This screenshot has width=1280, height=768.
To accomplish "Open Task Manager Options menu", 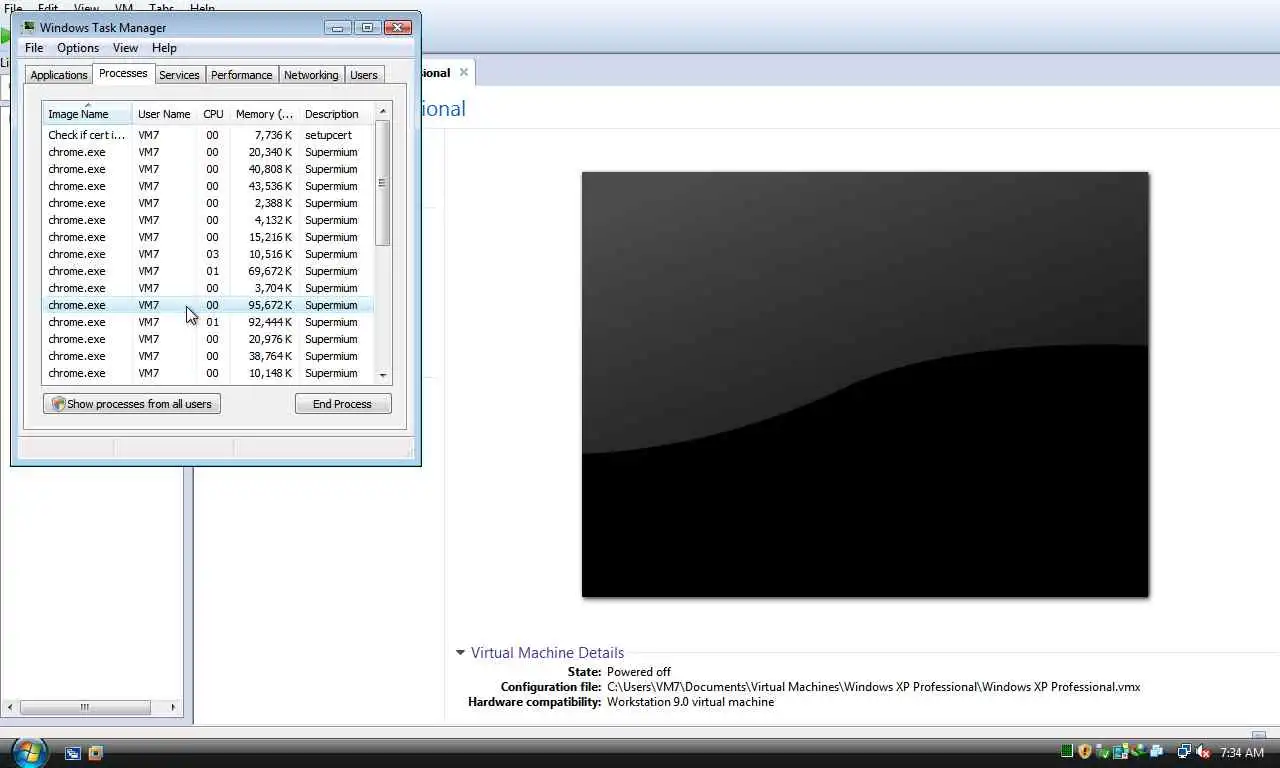I will click(78, 48).
